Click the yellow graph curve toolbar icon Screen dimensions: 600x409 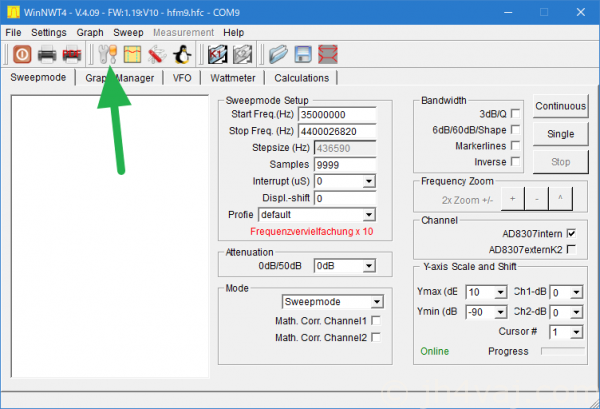coord(132,54)
